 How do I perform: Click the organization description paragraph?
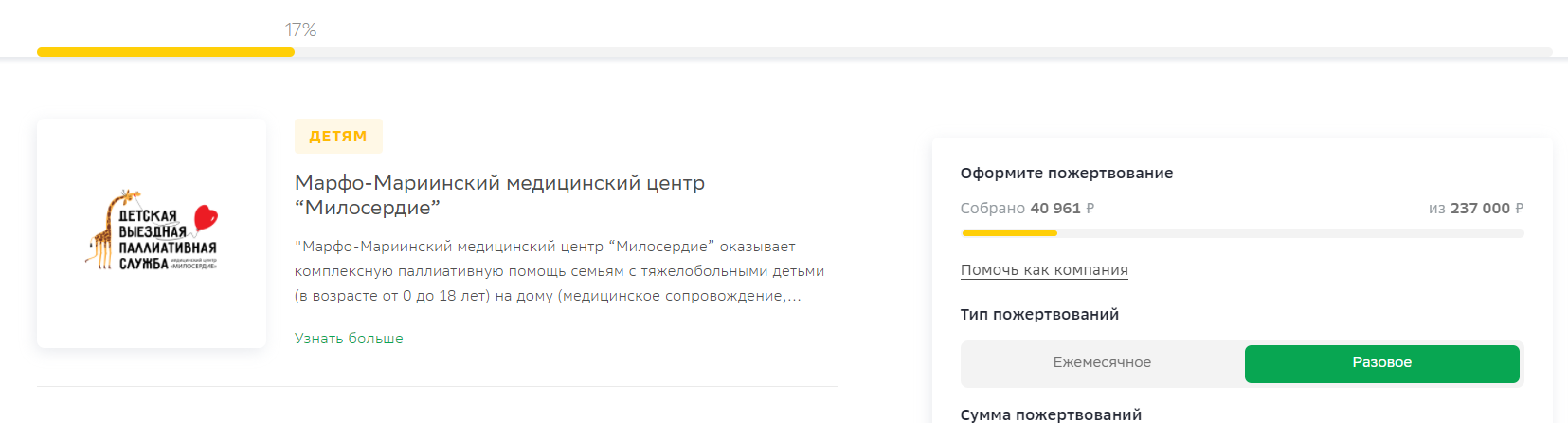click(559, 271)
